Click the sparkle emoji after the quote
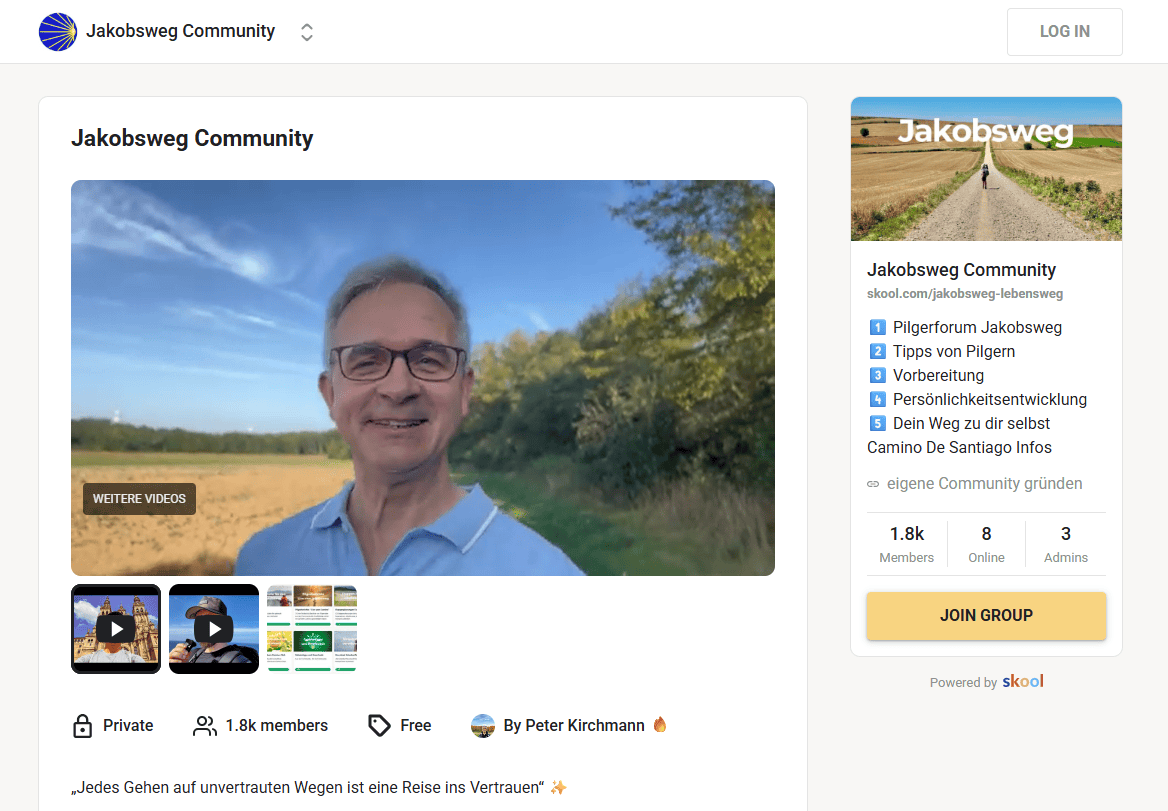The width and height of the screenshot is (1168, 811). tap(557, 787)
